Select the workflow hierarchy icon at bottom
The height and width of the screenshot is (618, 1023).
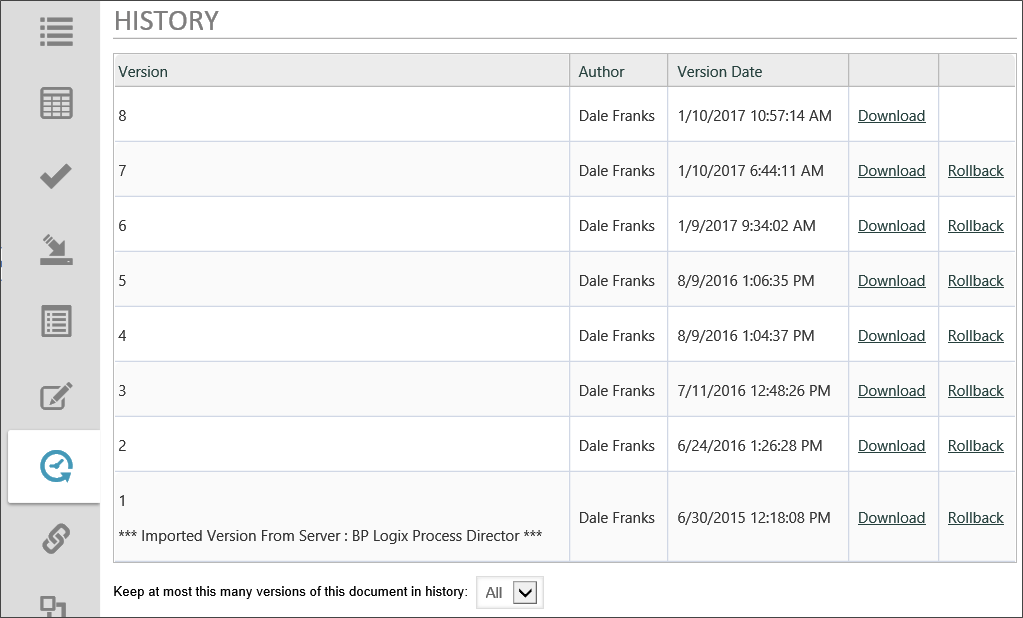click(55, 606)
